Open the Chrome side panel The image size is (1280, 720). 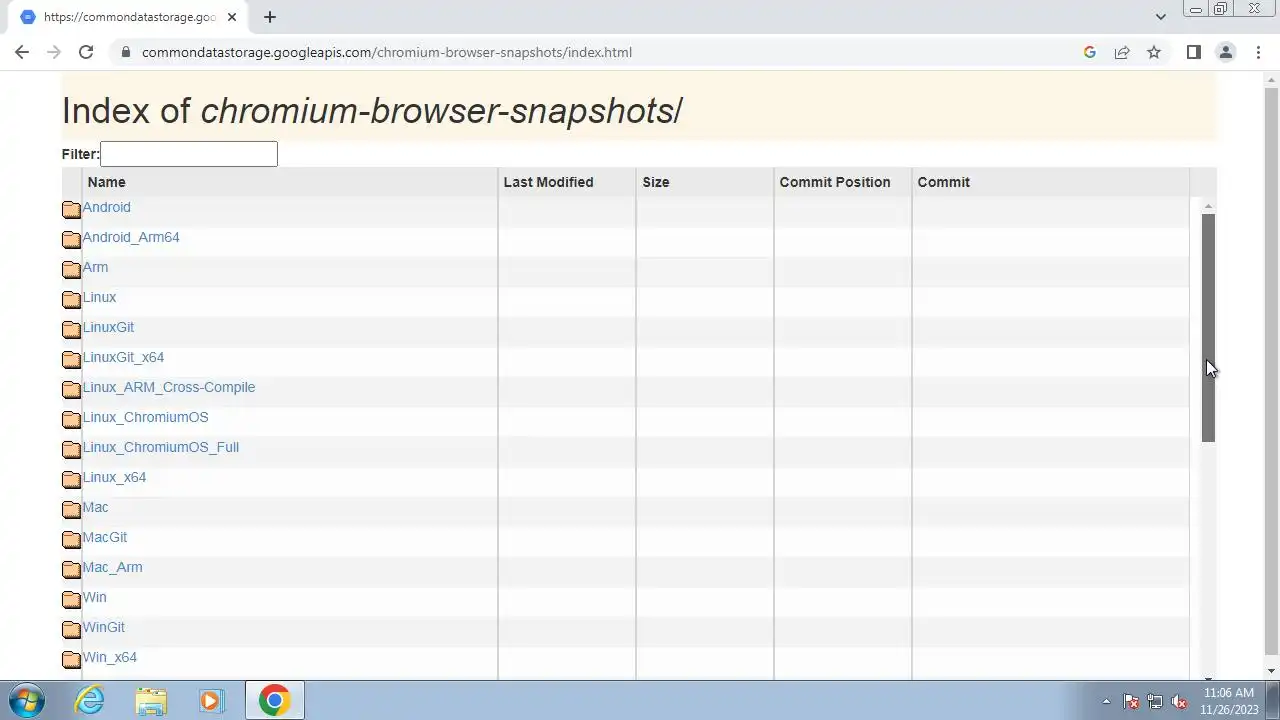[1193, 52]
